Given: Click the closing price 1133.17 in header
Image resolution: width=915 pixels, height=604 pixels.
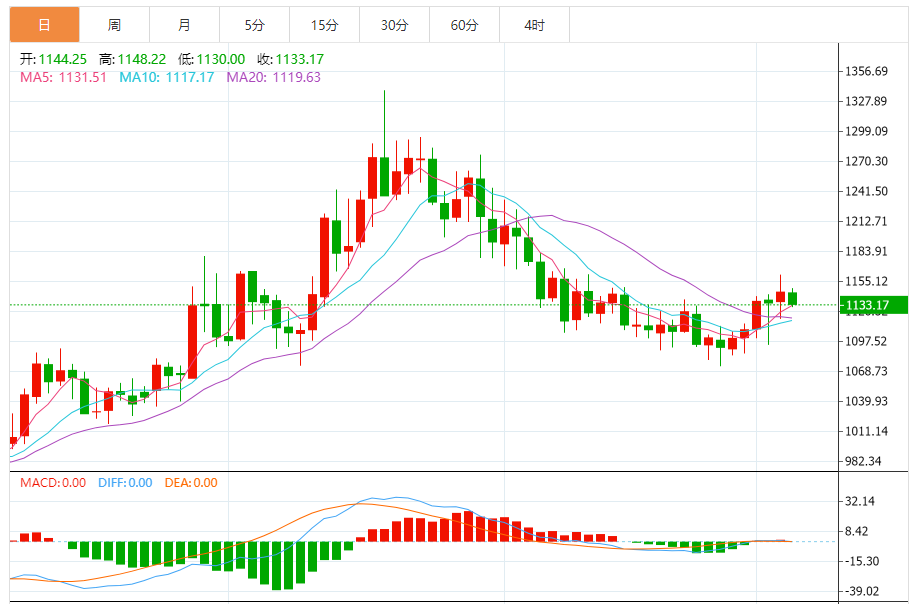Looking at the screenshot, I should click(x=299, y=59).
